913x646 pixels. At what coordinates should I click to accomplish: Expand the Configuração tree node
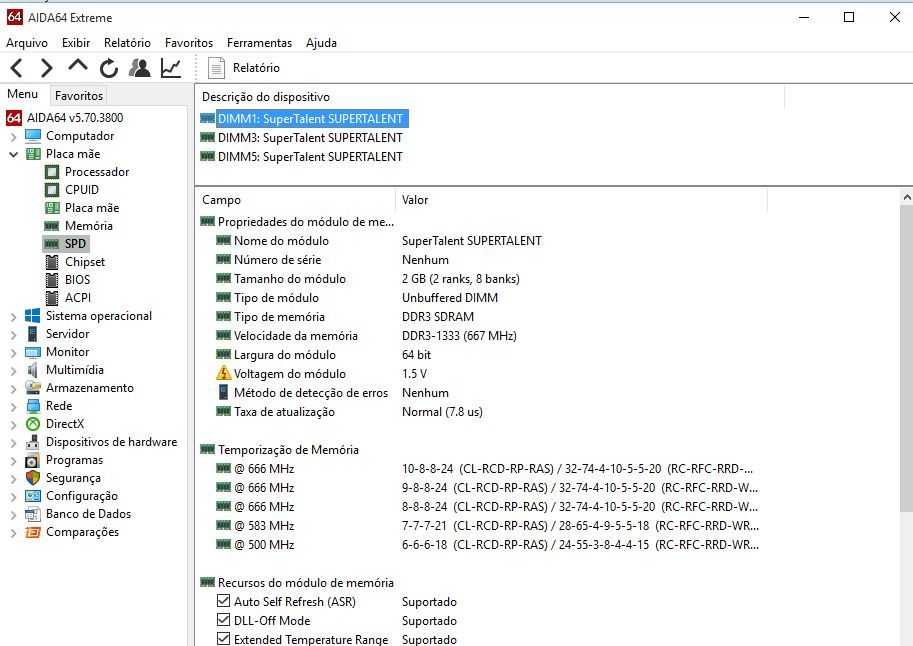(13, 498)
